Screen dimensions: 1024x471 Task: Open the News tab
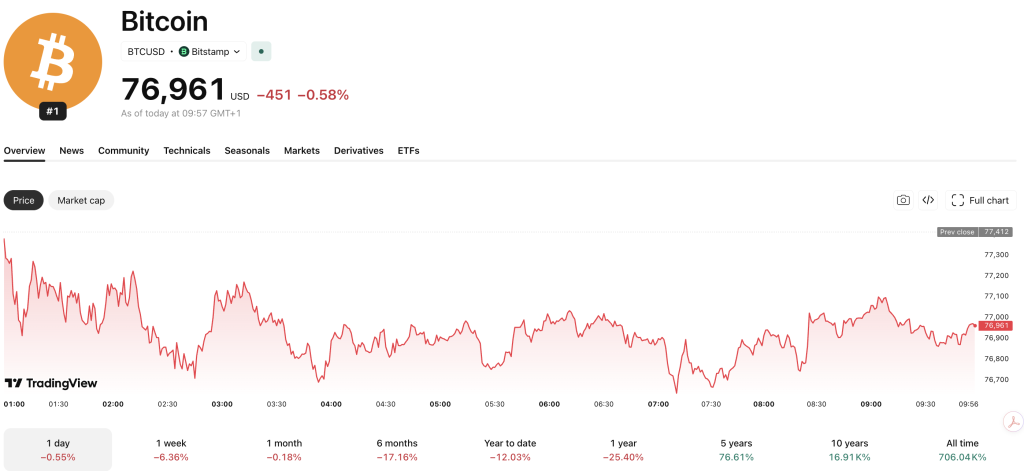(72, 150)
